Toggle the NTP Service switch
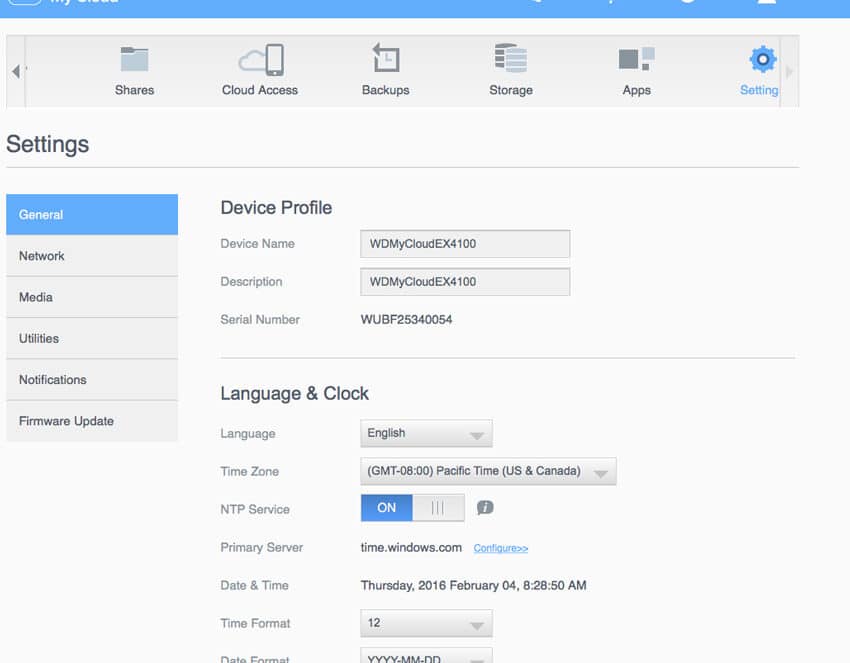 (413, 507)
